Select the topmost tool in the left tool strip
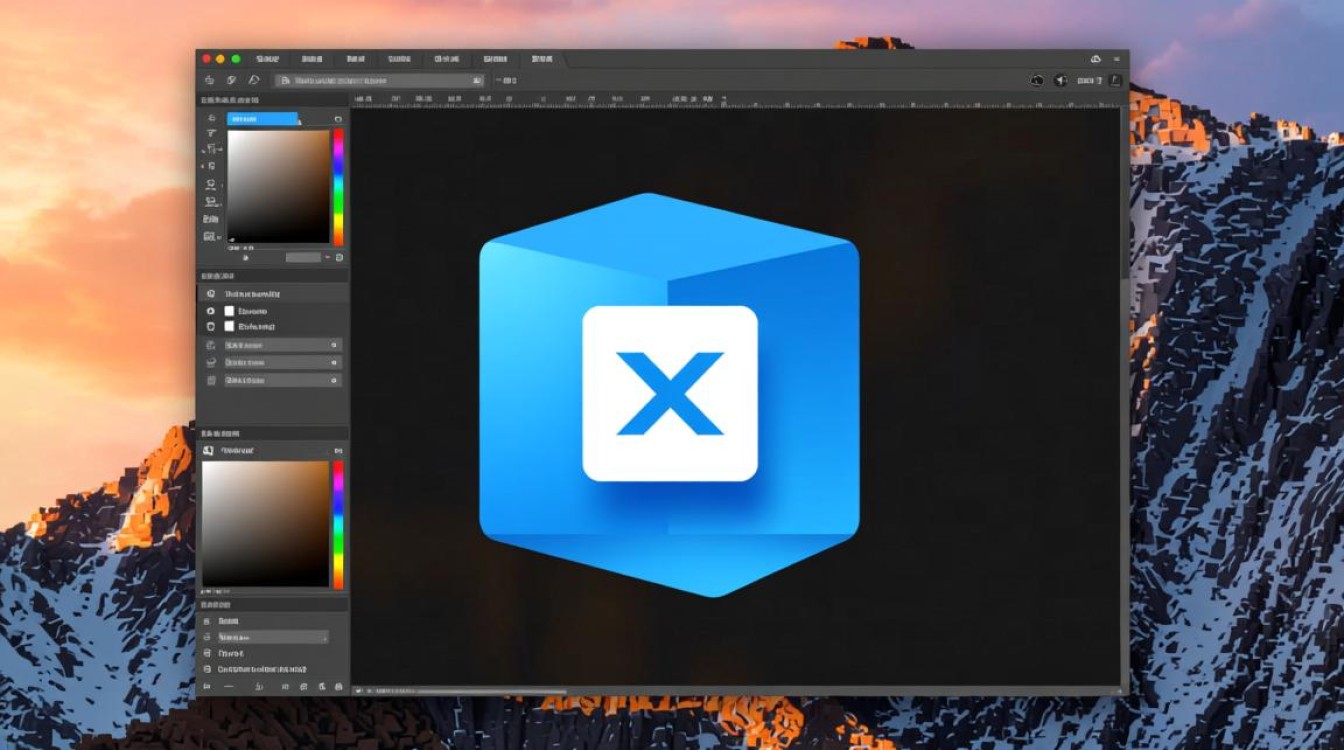The height and width of the screenshot is (750, 1344). coord(211,118)
